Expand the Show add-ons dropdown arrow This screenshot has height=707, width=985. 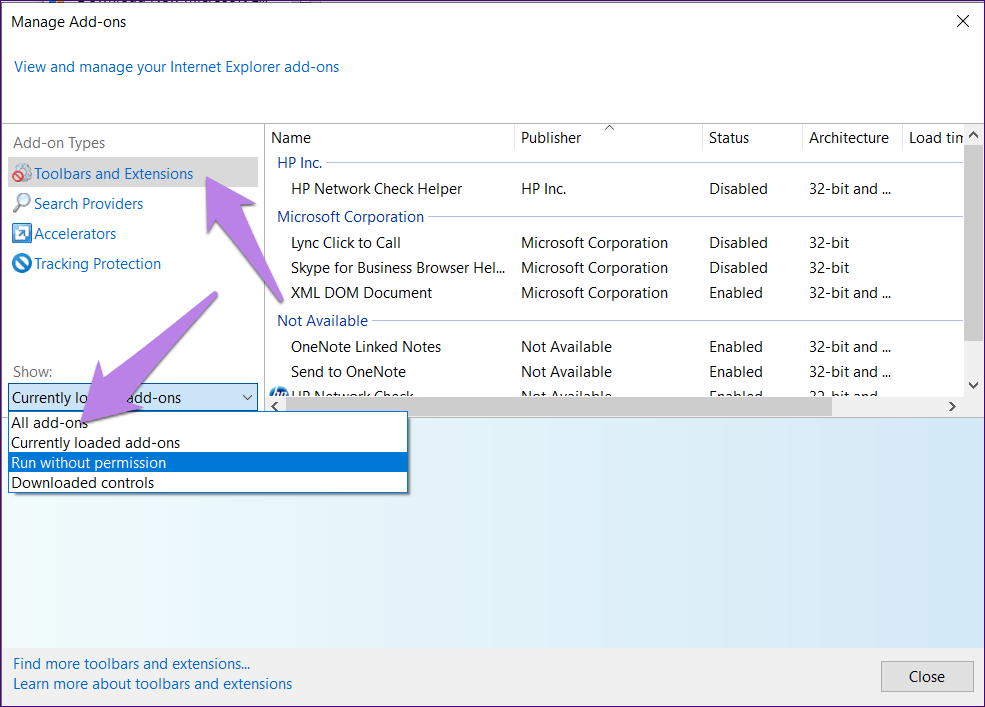(247, 398)
